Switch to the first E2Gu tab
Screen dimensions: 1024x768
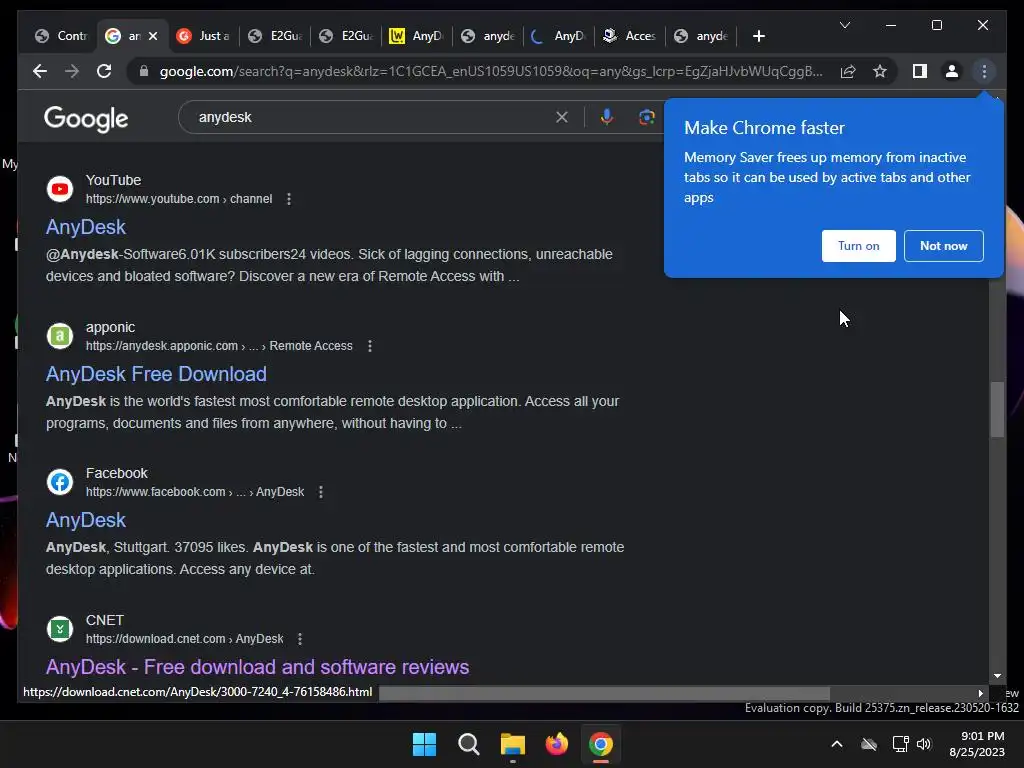pos(275,36)
